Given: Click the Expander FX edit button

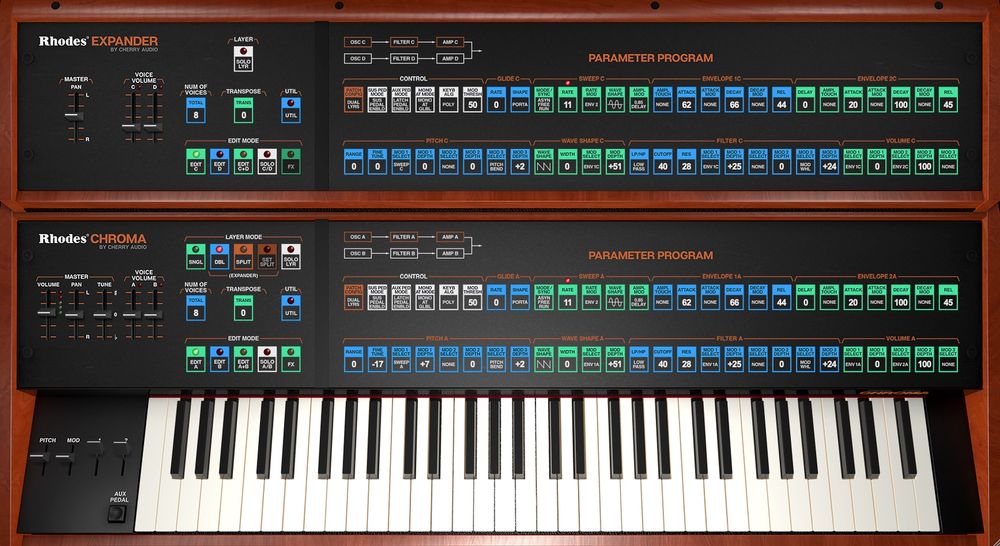Looking at the screenshot, I should [291, 161].
